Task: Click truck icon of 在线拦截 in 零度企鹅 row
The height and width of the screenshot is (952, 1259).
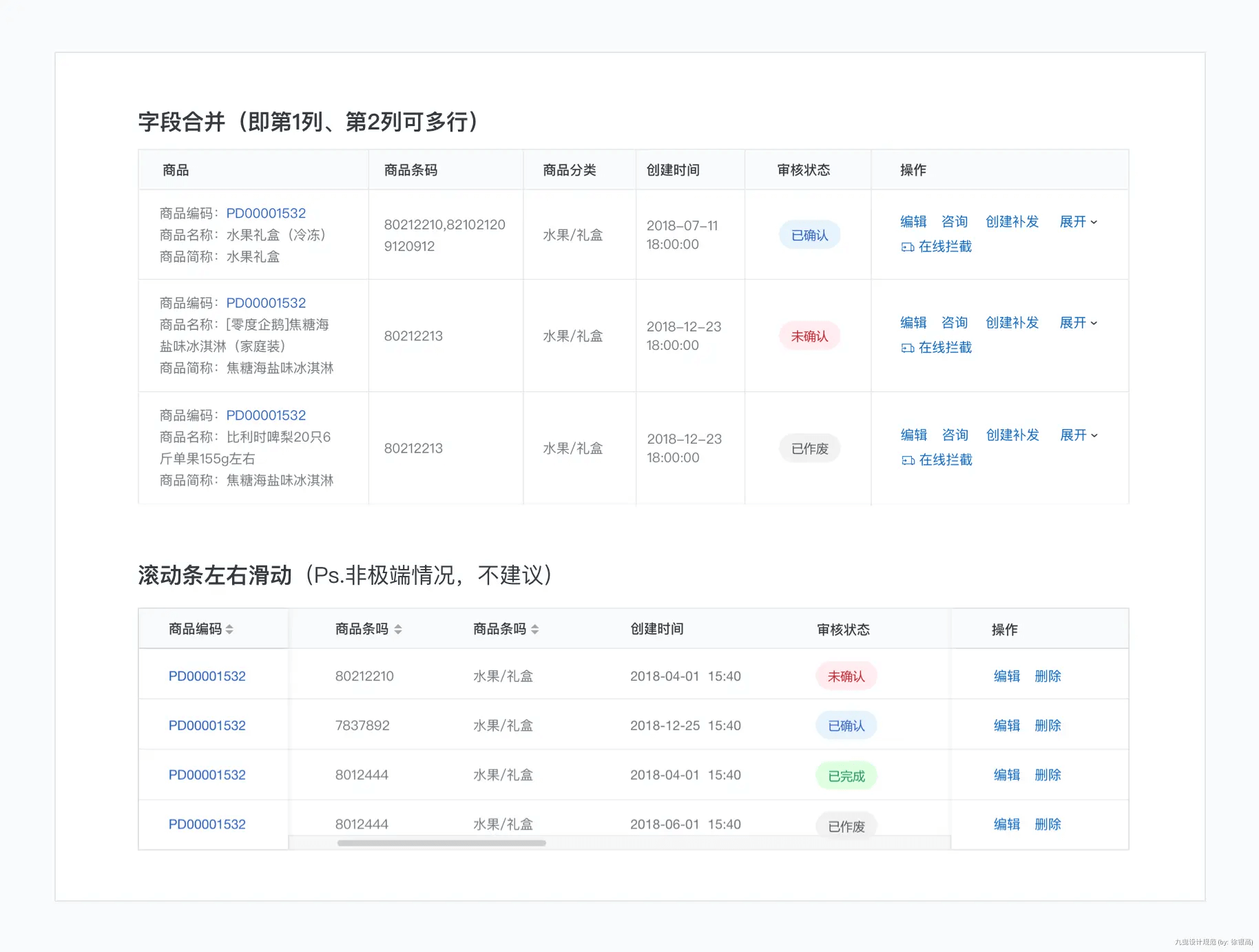Action: (908, 348)
